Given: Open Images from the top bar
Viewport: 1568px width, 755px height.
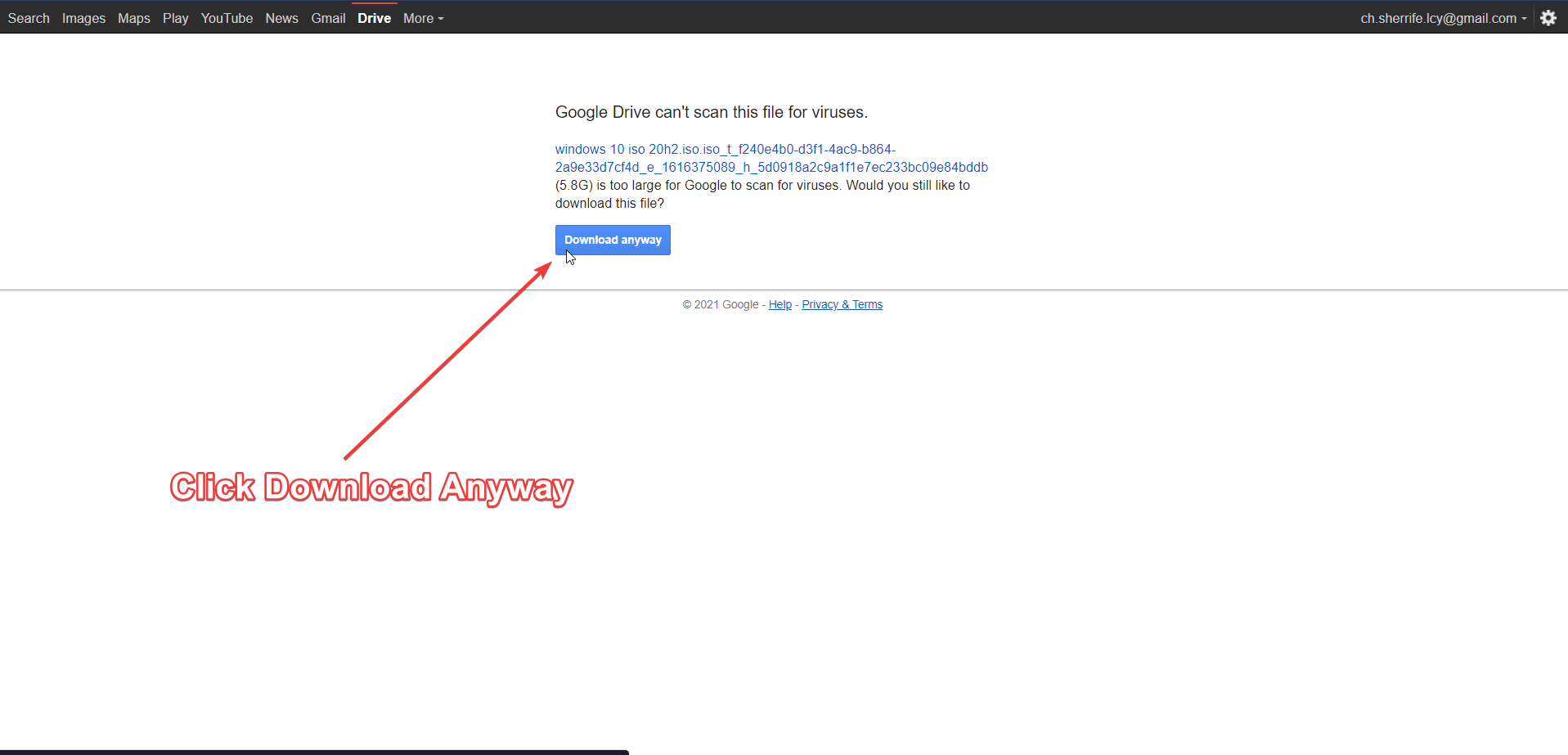Looking at the screenshot, I should [x=83, y=18].
